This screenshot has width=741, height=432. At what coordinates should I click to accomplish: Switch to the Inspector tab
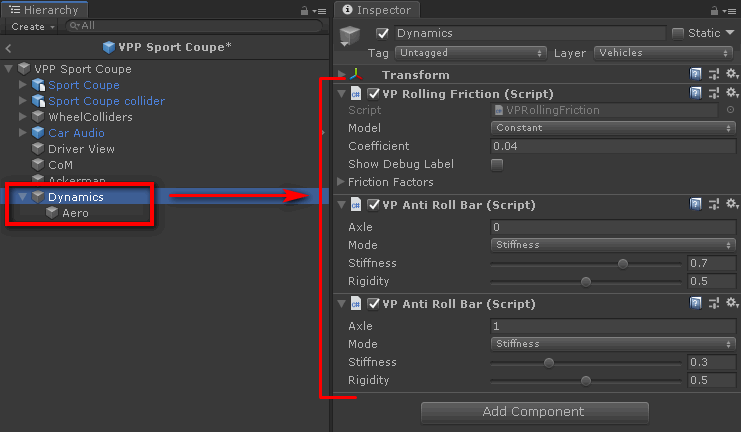click(x=377, y=10)
